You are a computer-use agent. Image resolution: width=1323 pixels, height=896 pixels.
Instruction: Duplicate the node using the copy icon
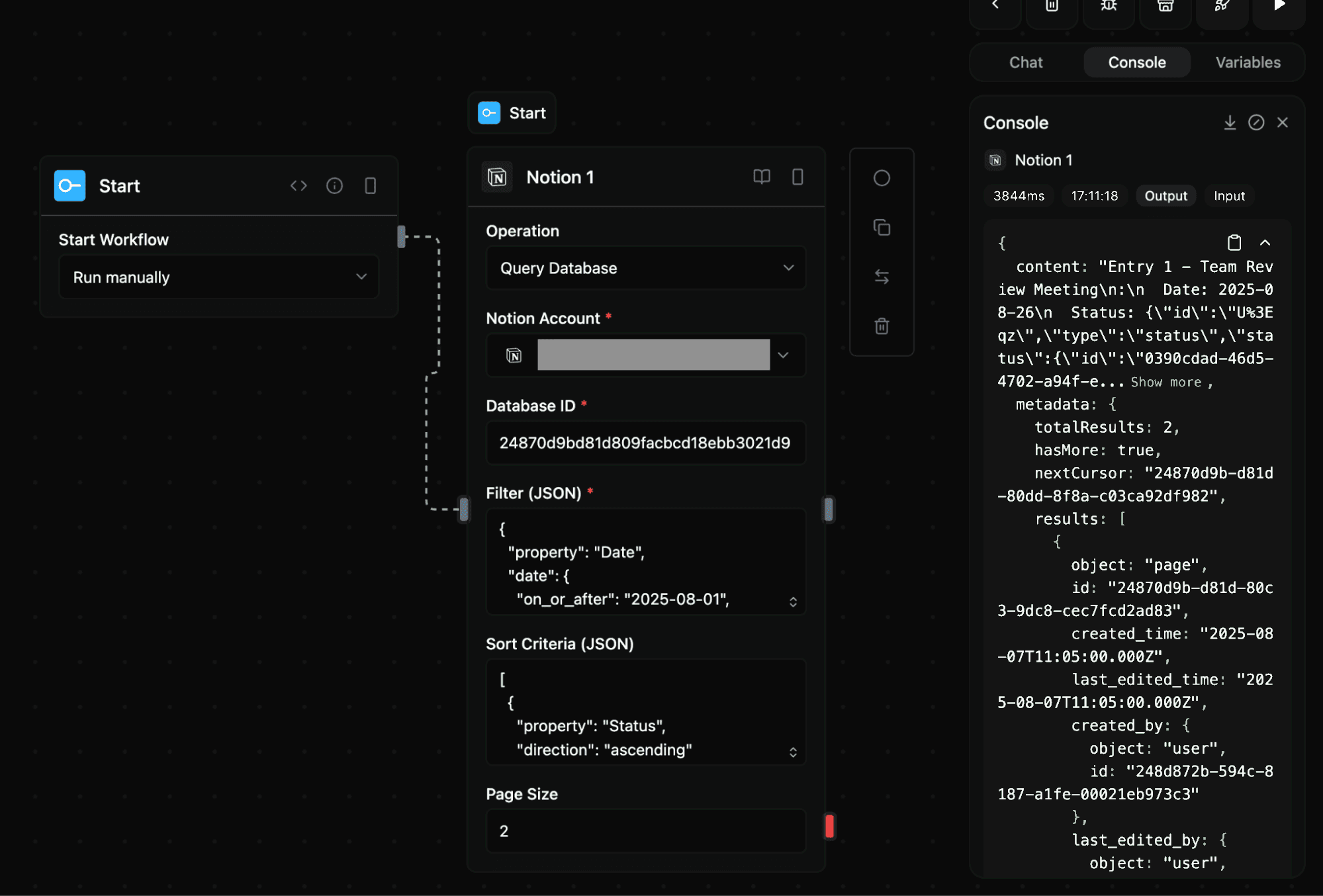coord(882,227)
